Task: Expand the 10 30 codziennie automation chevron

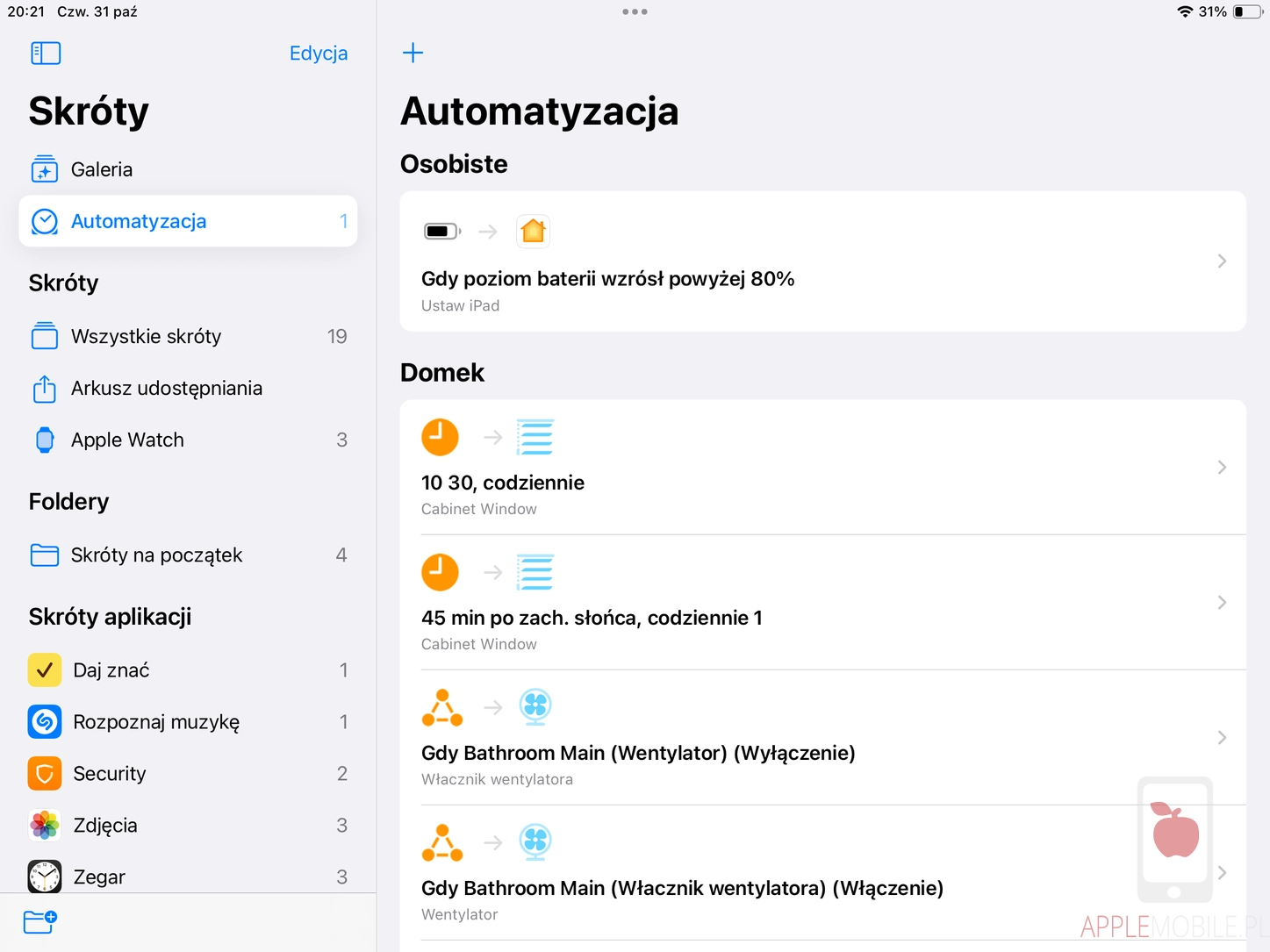Action: pos(1222,468)
